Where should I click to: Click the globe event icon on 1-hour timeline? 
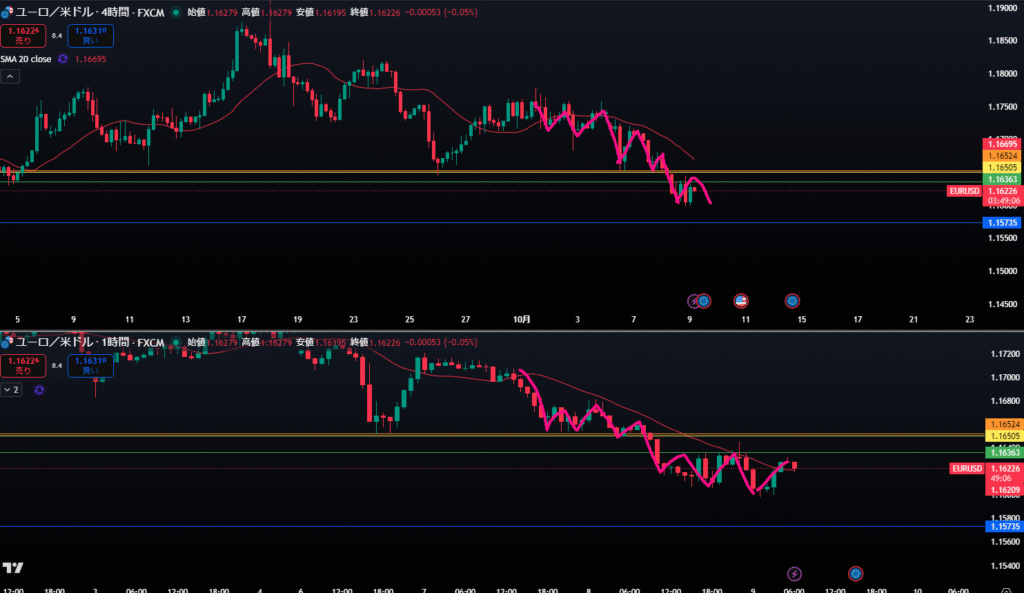pos(855,573)
